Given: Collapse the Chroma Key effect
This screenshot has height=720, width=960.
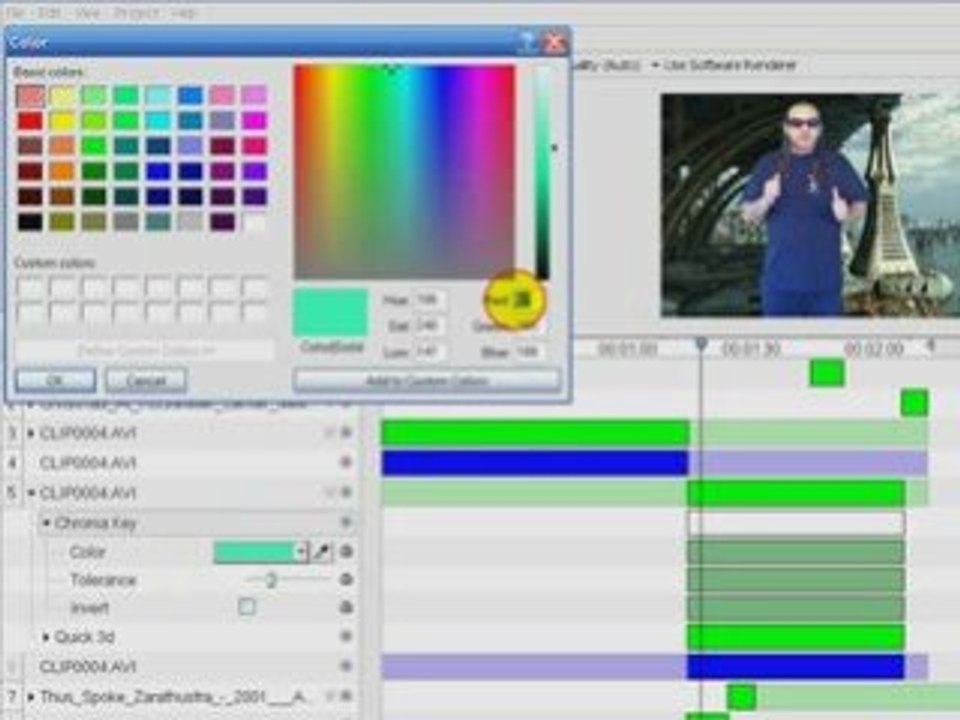Looking at the screenshot, I should coord(46,523).
